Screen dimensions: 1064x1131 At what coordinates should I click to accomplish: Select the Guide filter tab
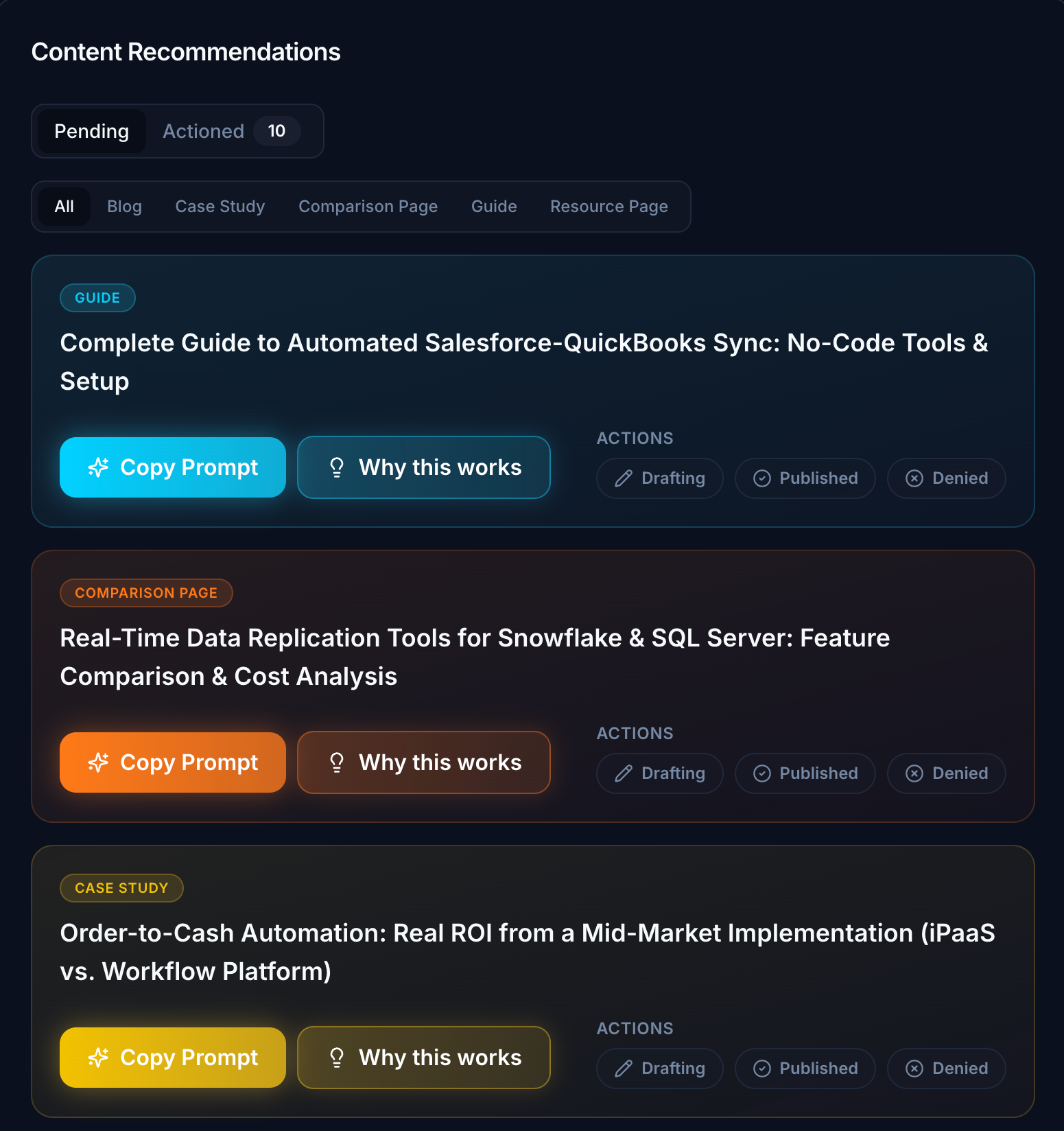coord(494,207)
